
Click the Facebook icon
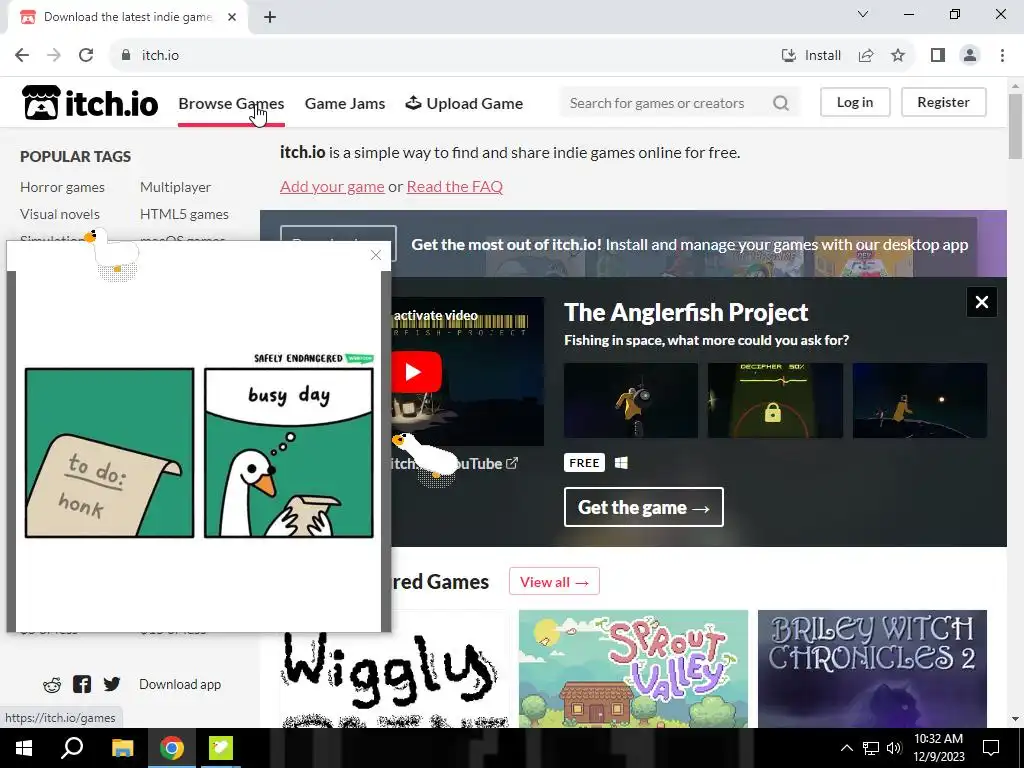pos(82,684)
